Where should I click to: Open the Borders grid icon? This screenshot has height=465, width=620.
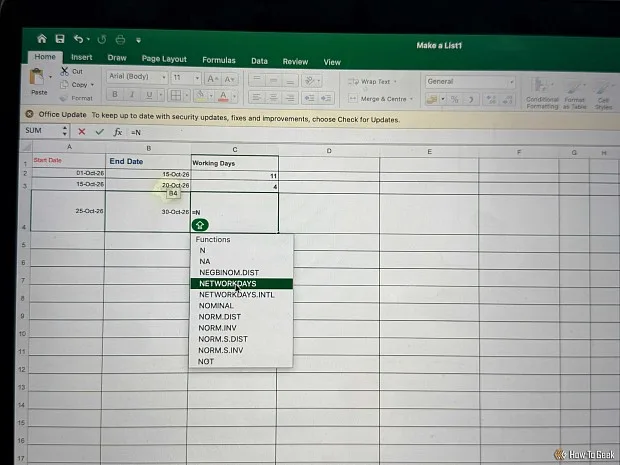coord(176,95)
